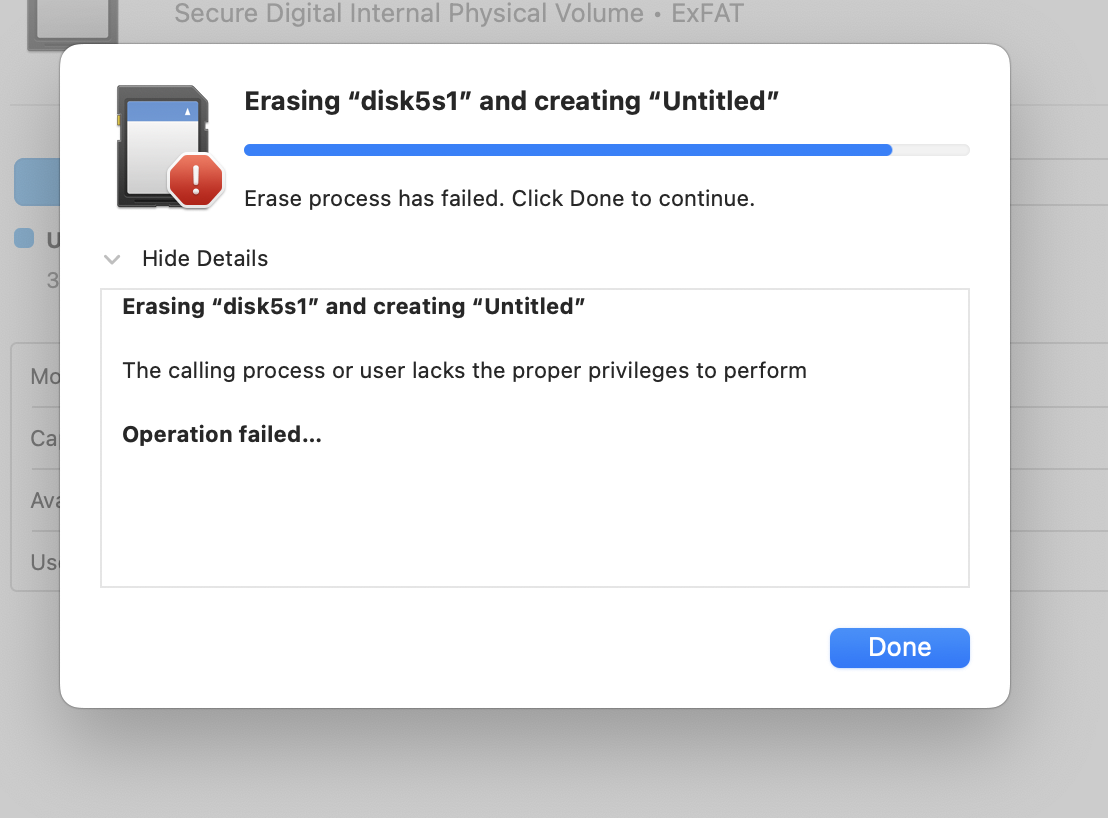
Task: Click the dialog title about erasing disk5s1
Action: [x=512, y=101]
